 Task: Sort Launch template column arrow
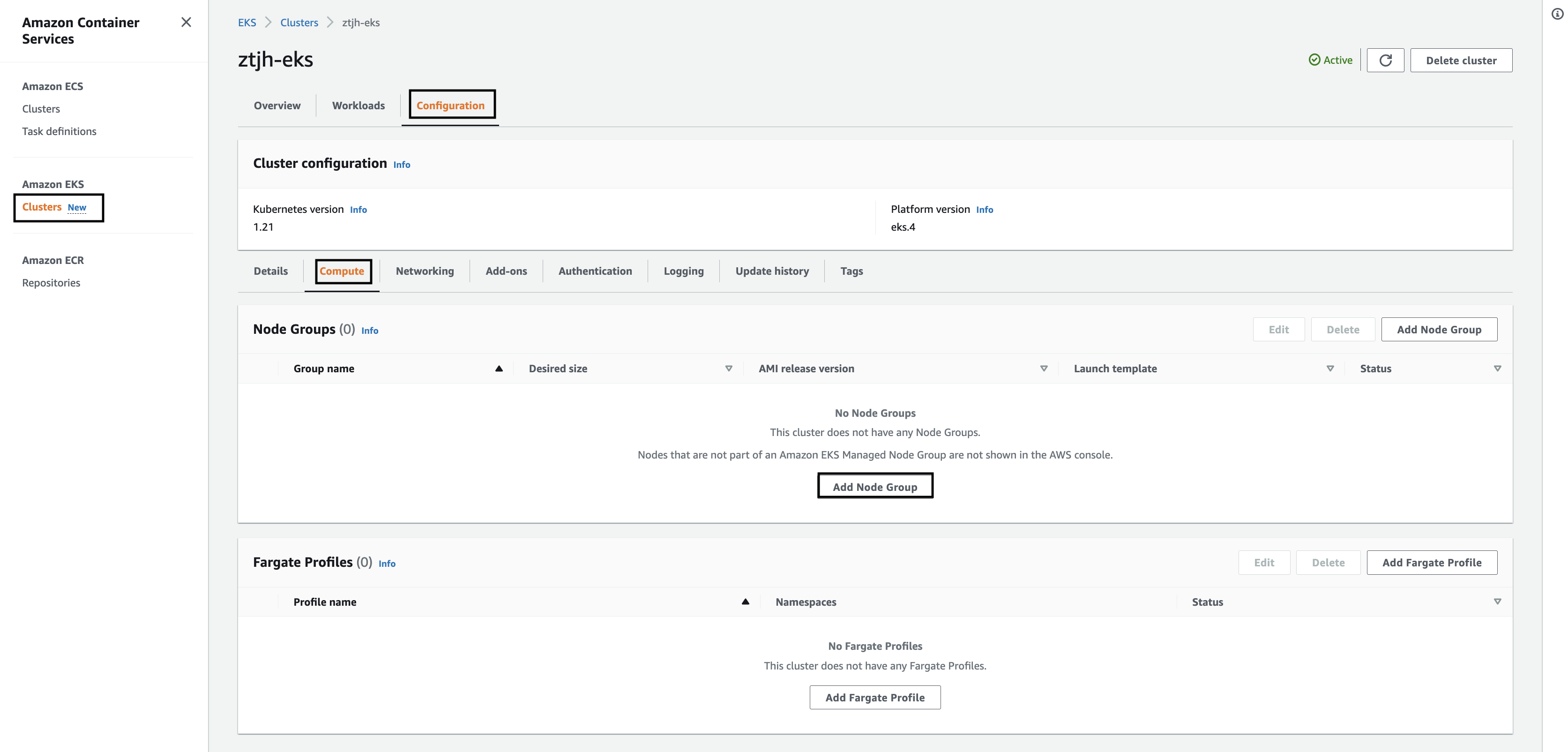pyautogui.click(x=1330, y=368)
